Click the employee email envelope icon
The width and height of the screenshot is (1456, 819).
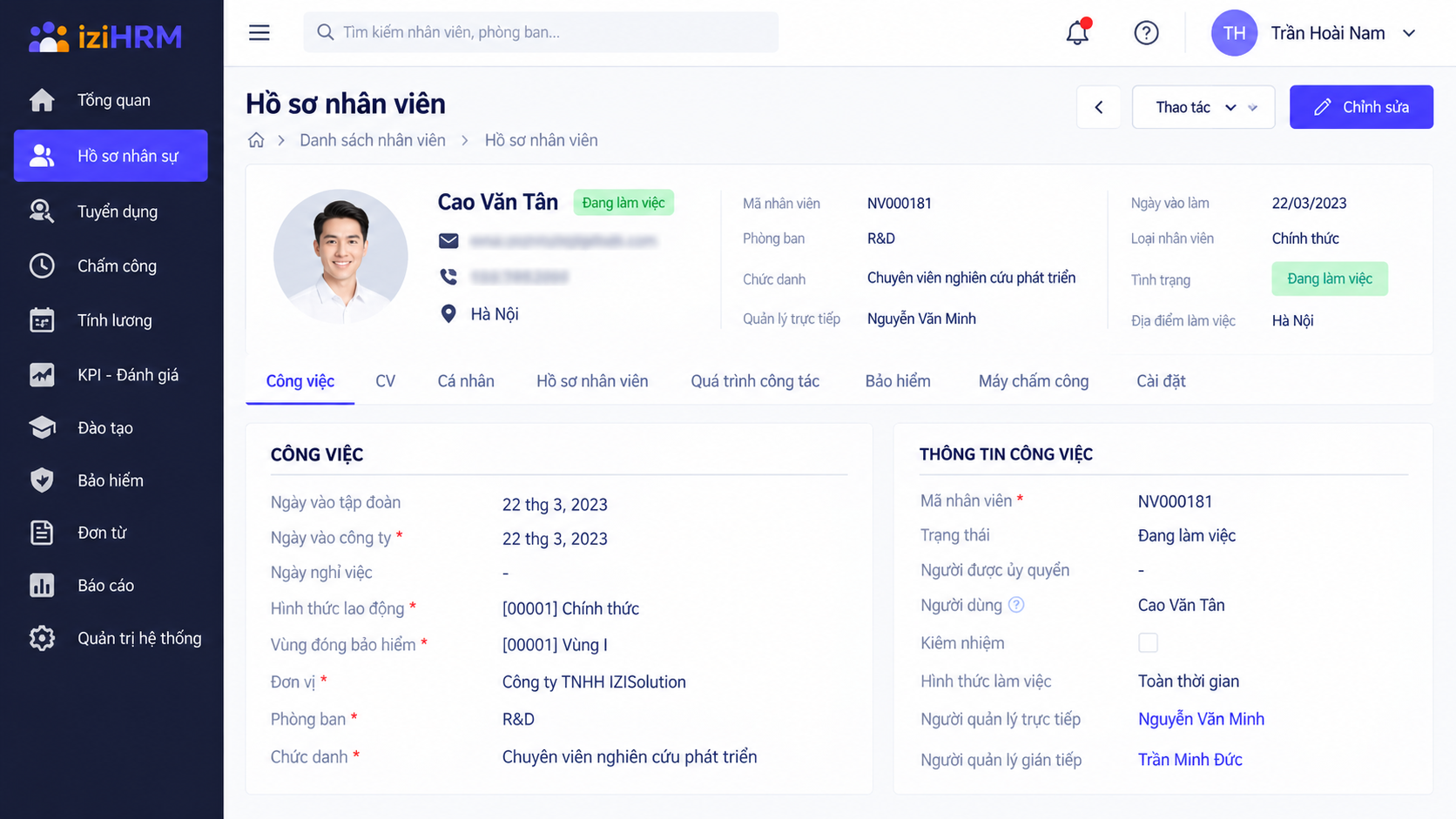point(448,241)
